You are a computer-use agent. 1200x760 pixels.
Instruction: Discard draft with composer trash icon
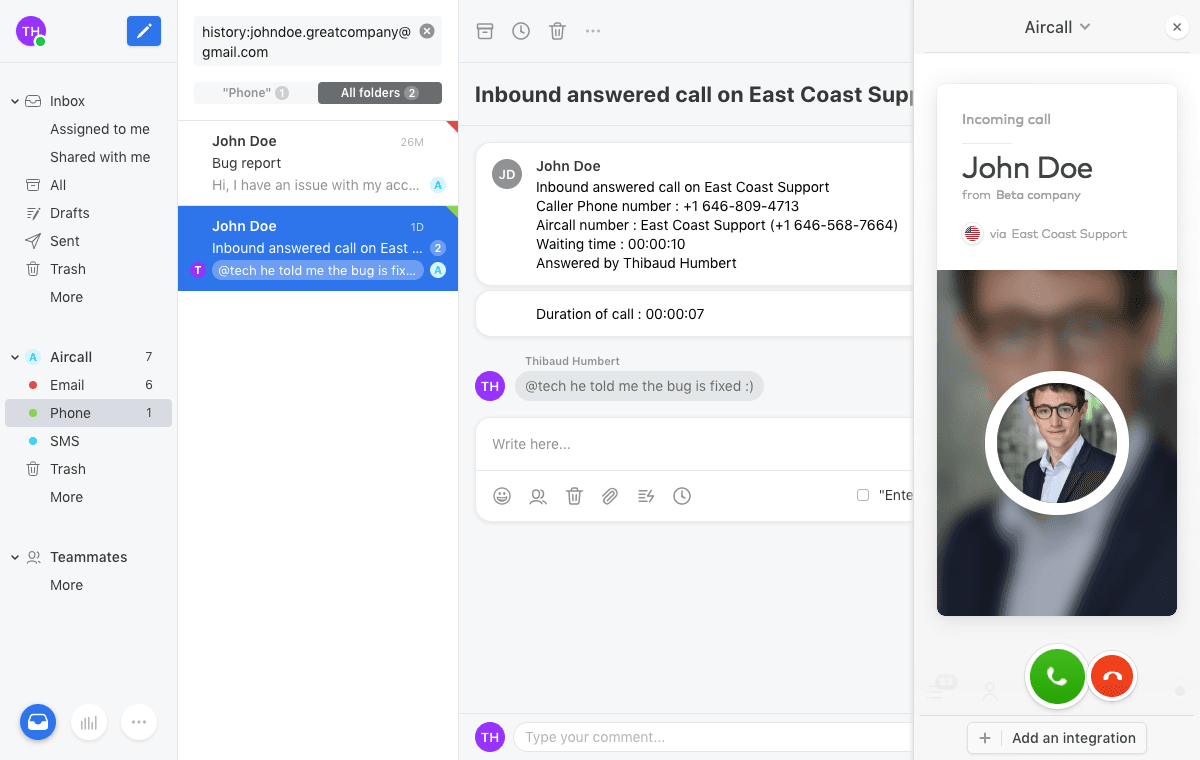pyautogui.click(x=574, y=496)
